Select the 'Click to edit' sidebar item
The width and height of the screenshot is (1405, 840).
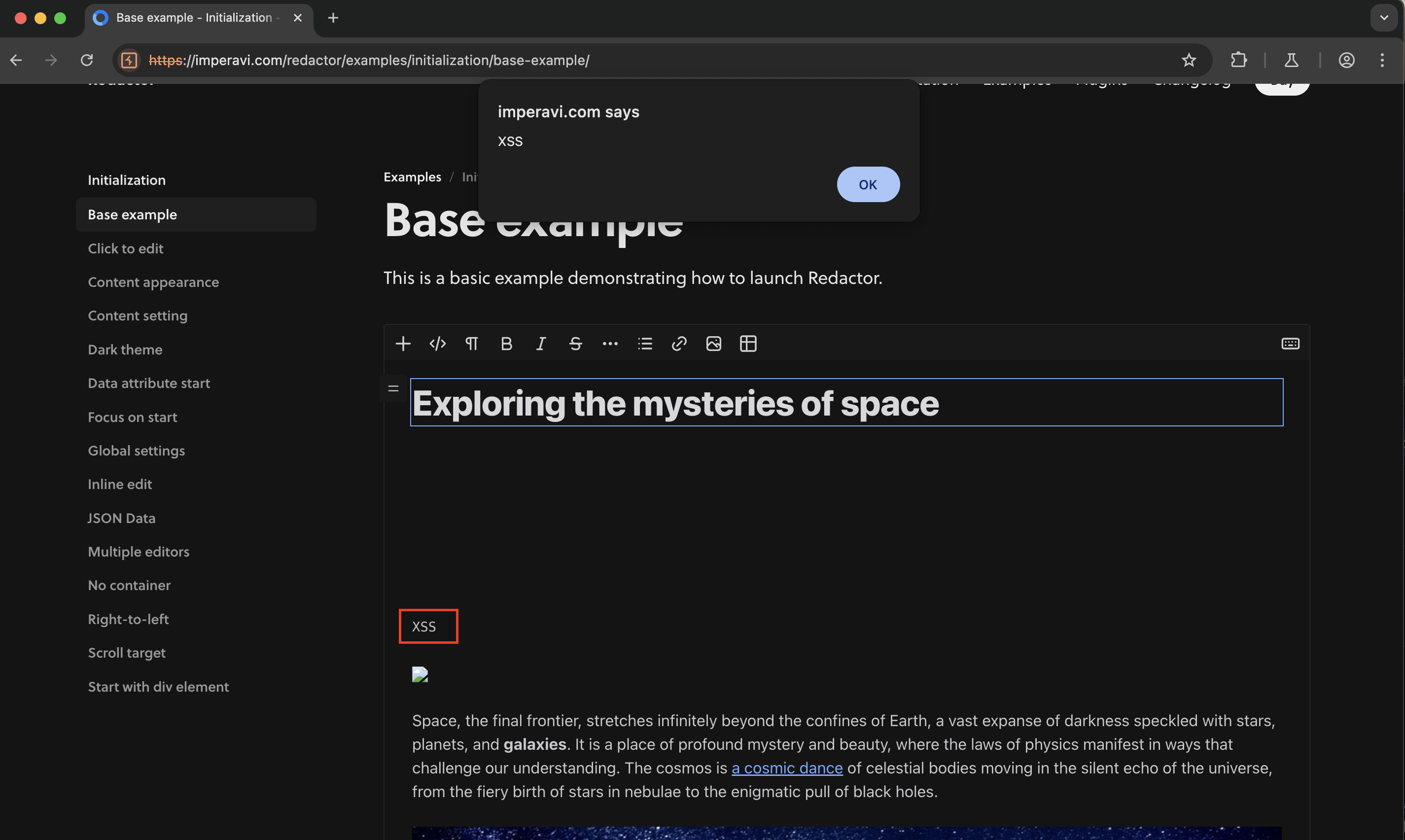pos(124,248)
